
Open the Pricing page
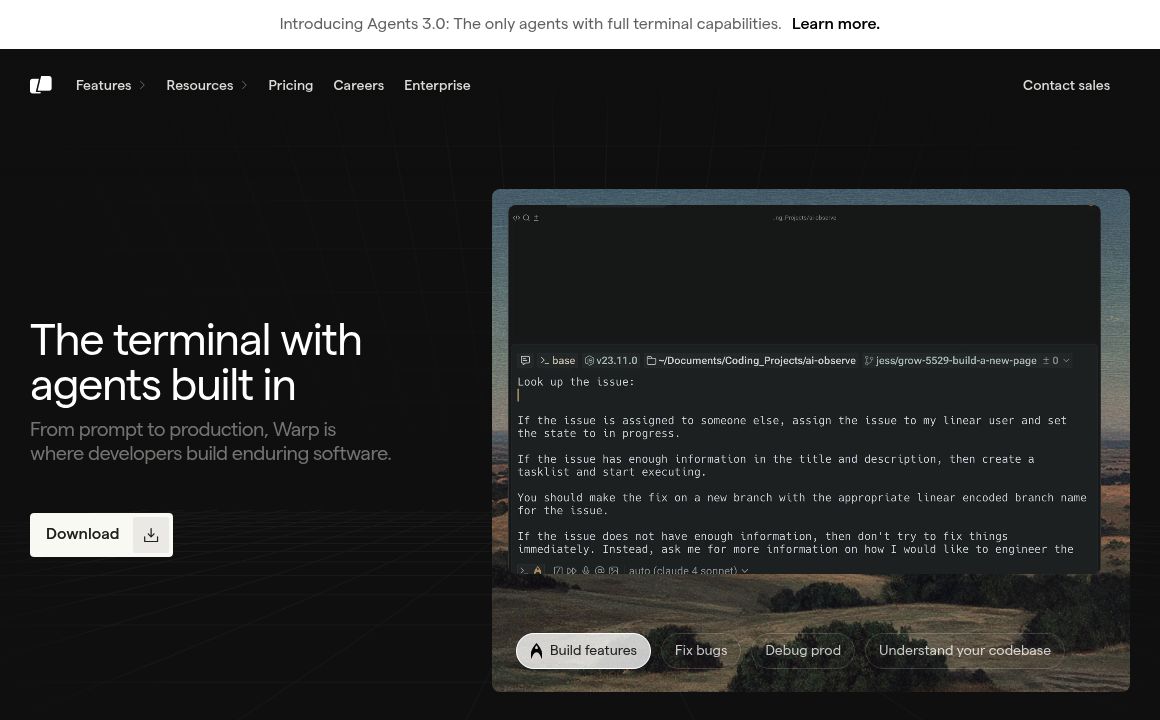click(x=290, y=86)
